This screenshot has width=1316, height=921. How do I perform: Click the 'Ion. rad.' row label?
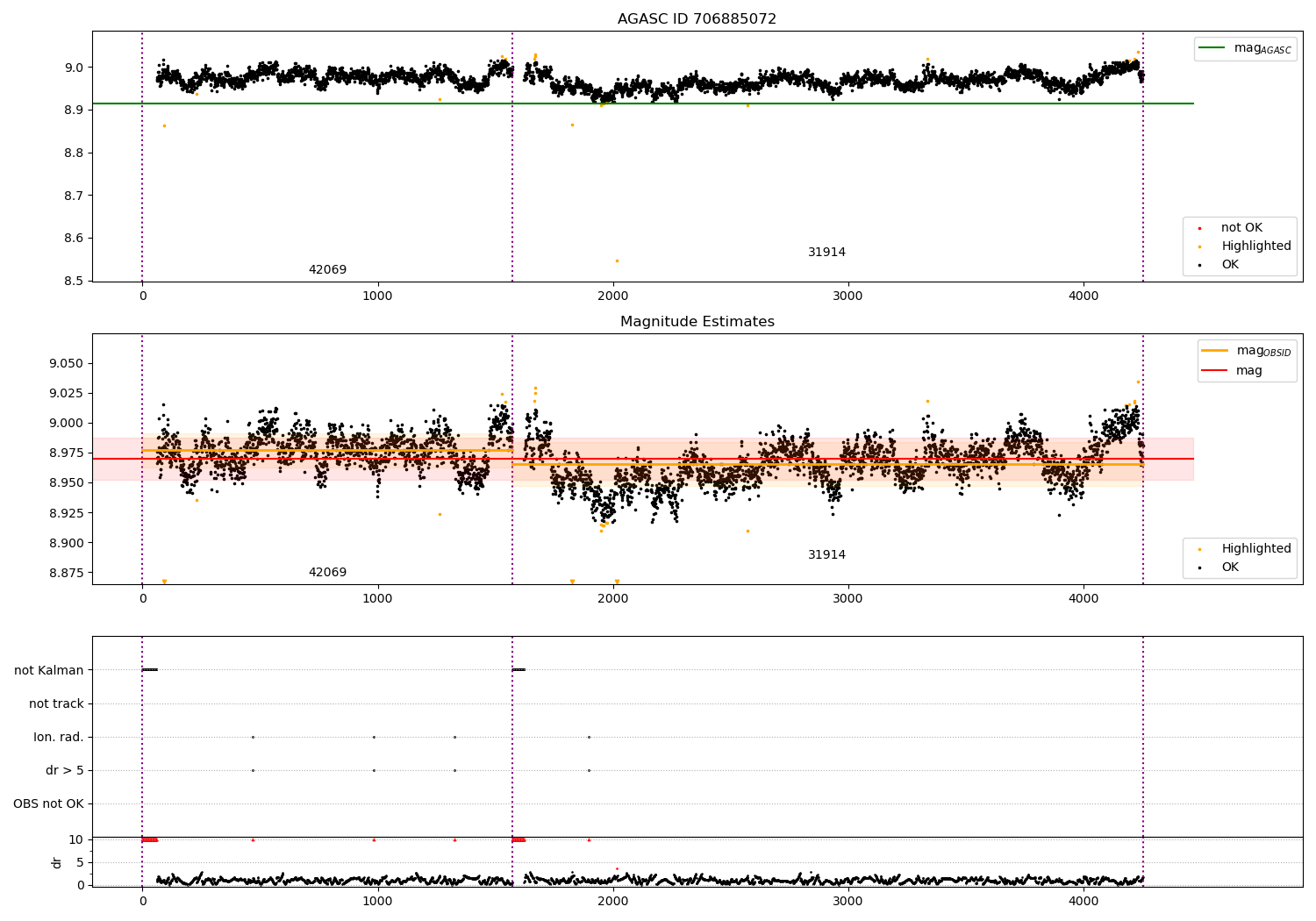[59, 738]
